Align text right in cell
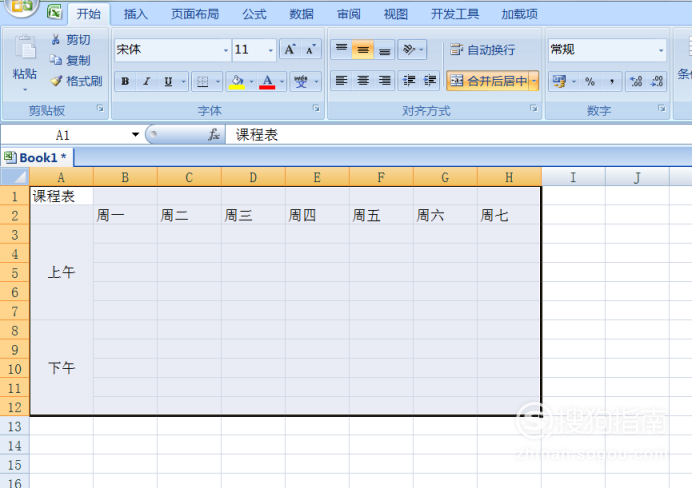The image size is (692, 488). tap(384, 81)
